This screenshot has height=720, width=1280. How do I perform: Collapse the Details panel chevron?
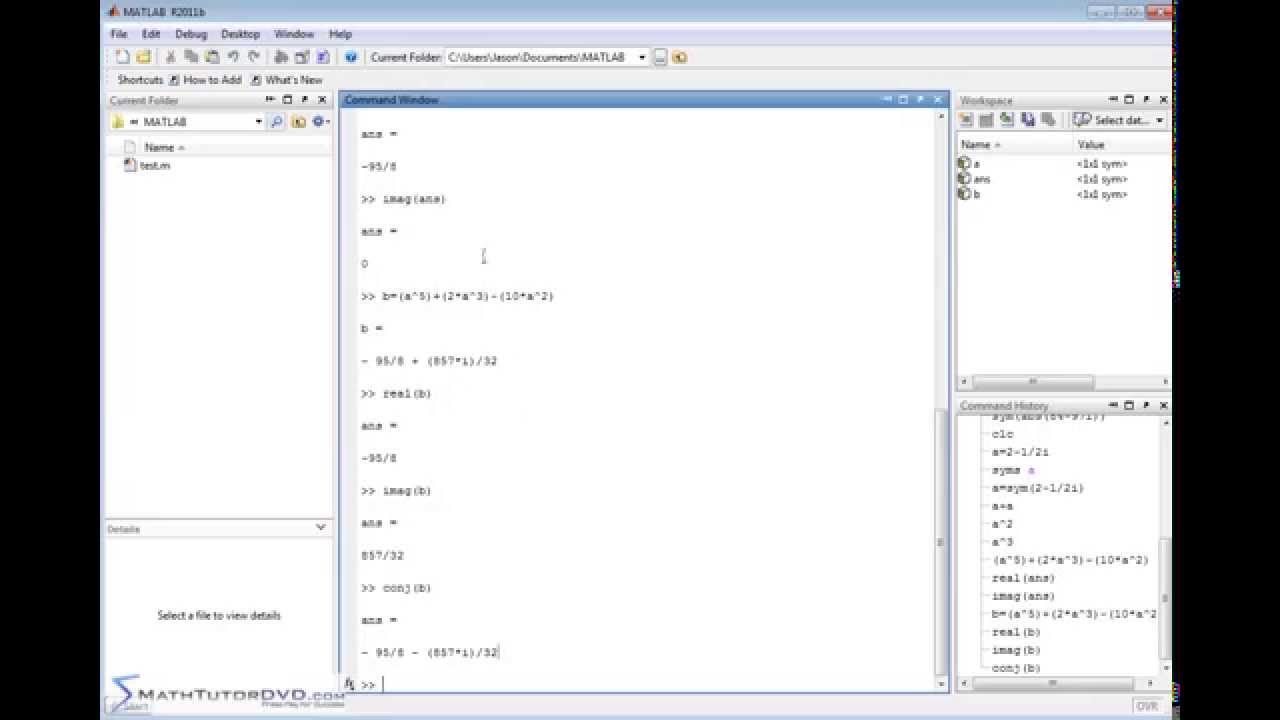point(320,528)
